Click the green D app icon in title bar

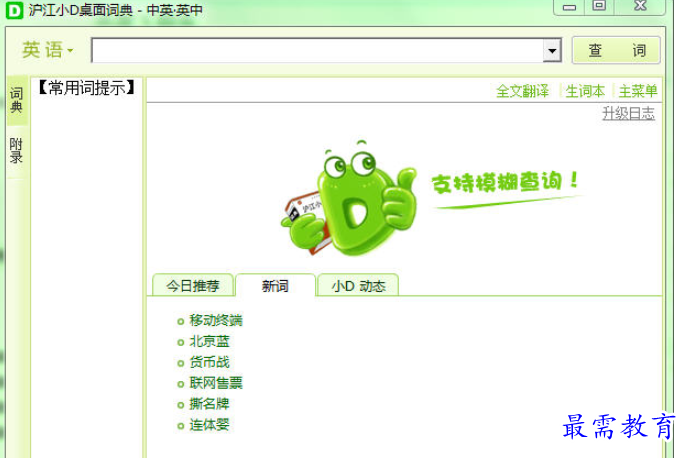pos(14,10)
